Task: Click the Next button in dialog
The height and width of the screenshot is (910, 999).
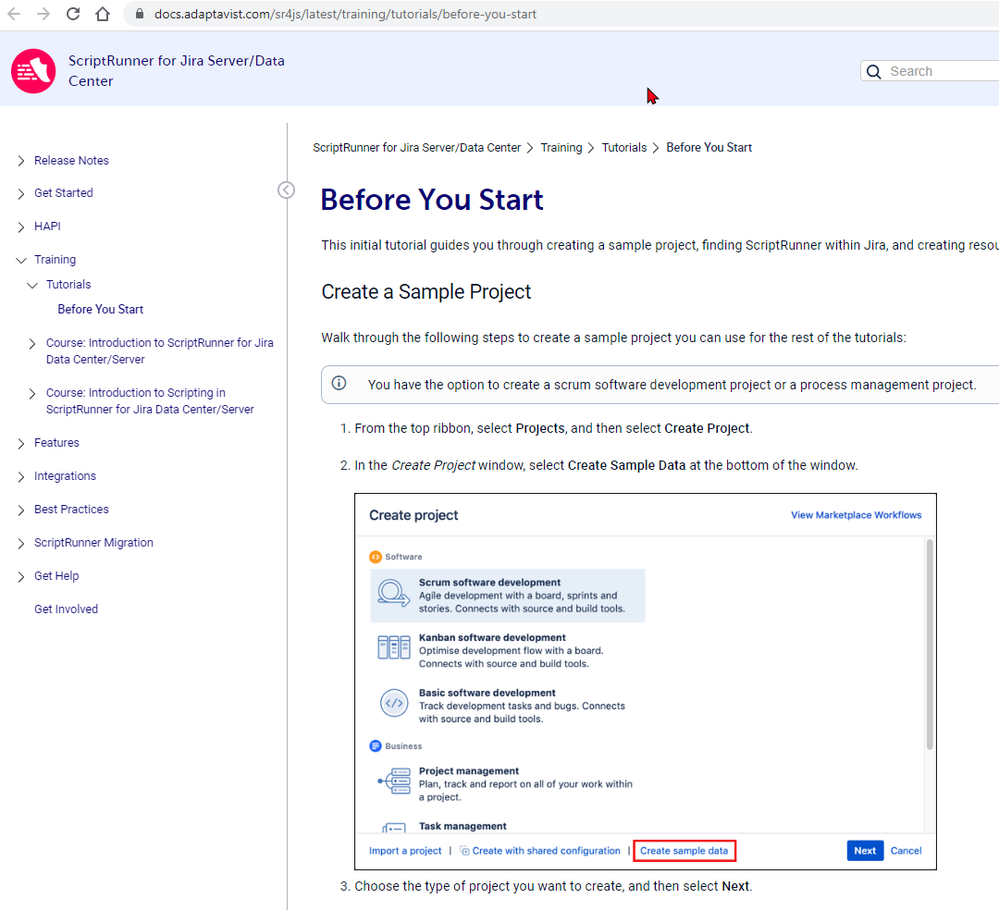Action: pos(865,851)
